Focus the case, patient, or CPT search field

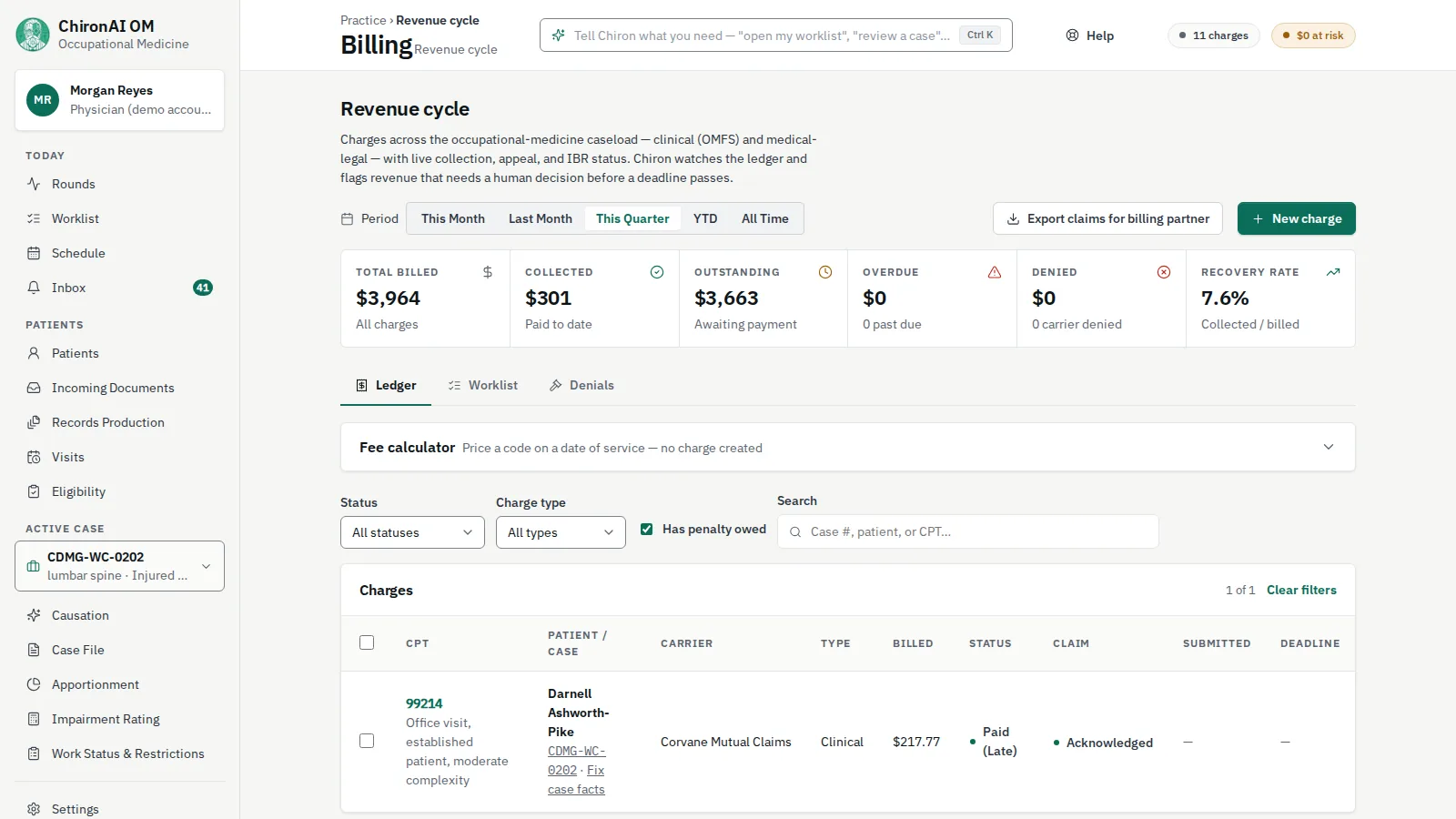[x=968, y=531]
